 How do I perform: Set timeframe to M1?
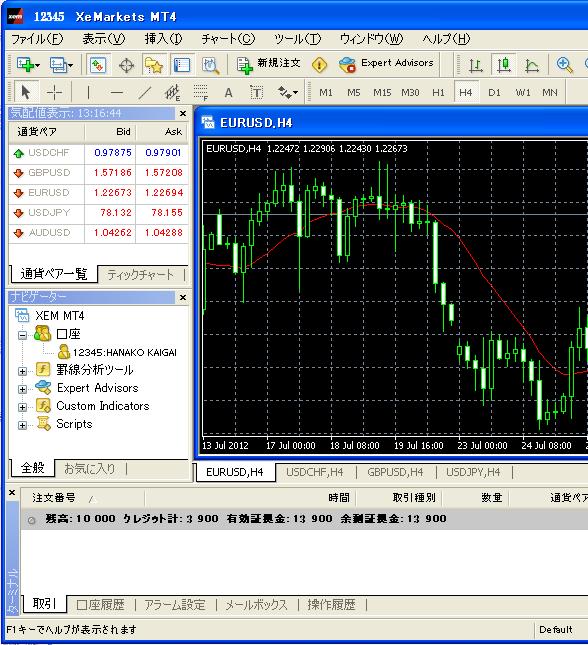point(326,93)
